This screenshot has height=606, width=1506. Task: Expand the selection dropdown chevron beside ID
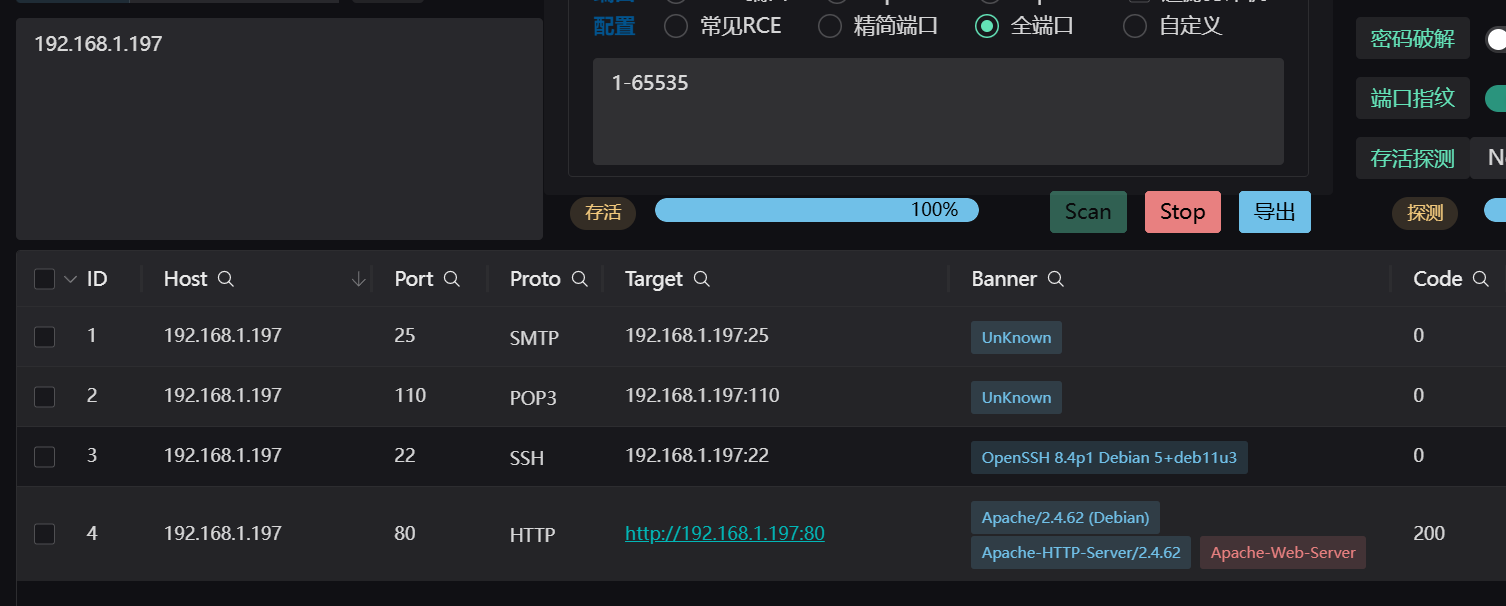tap(70, 279)
